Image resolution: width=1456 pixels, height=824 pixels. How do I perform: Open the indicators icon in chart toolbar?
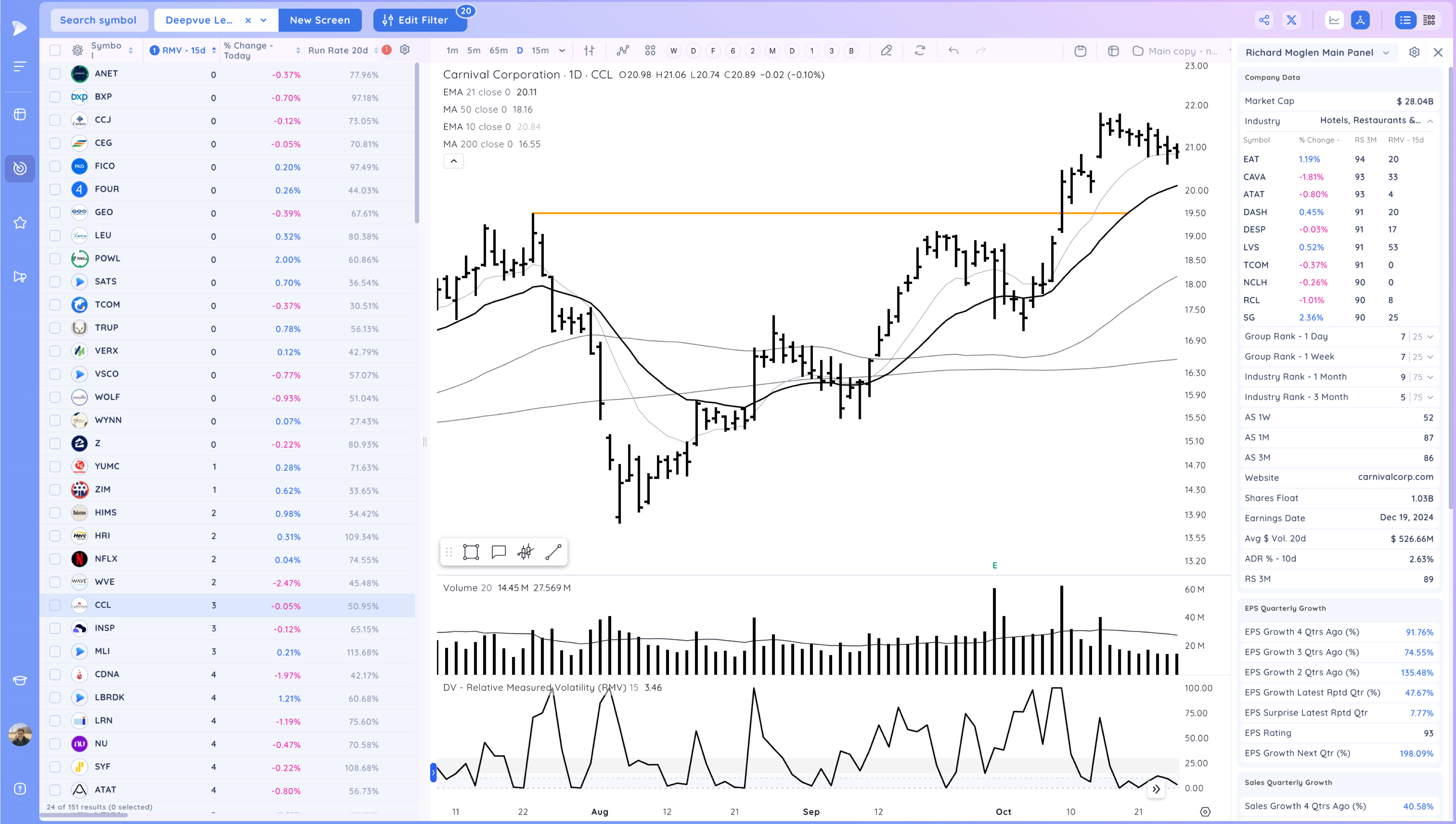tap(622, 51)
